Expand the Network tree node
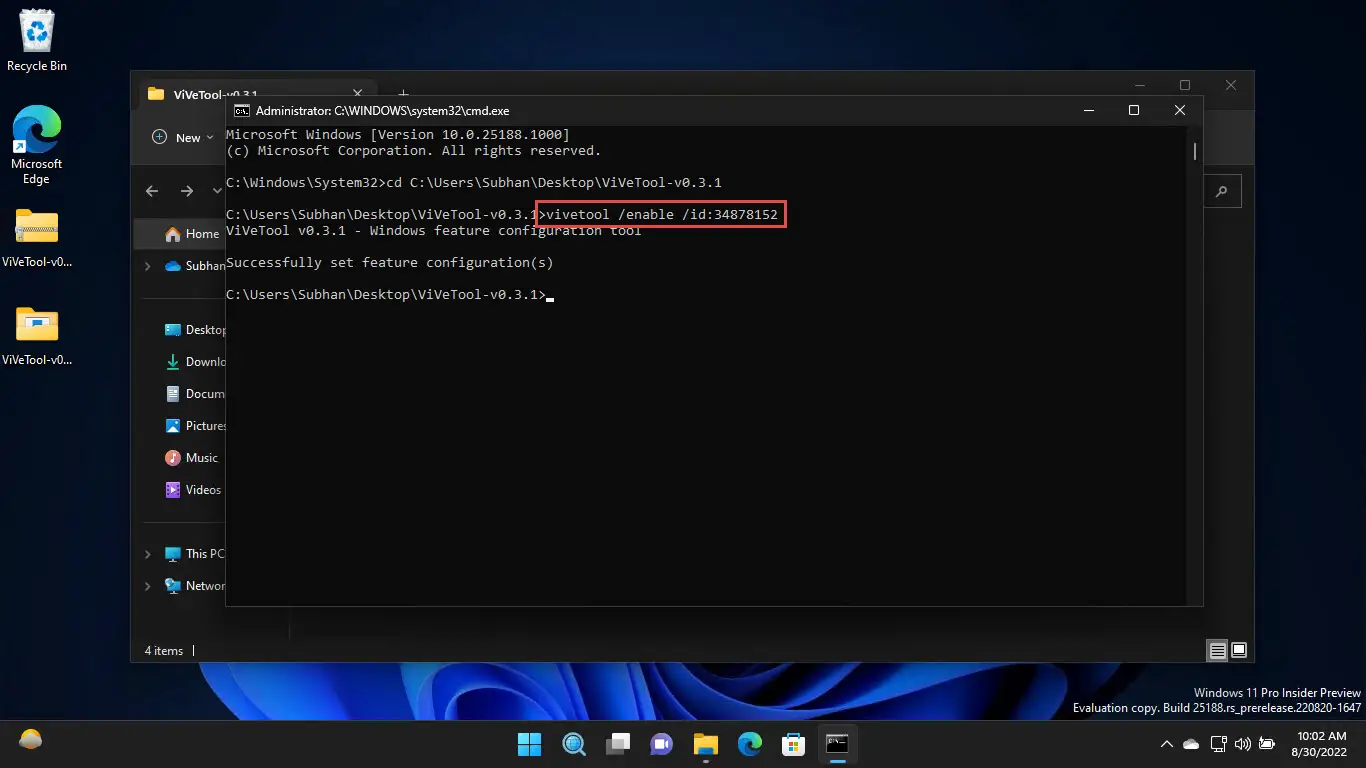Viewport: 1366px width, 768px height. pos(148,586)
